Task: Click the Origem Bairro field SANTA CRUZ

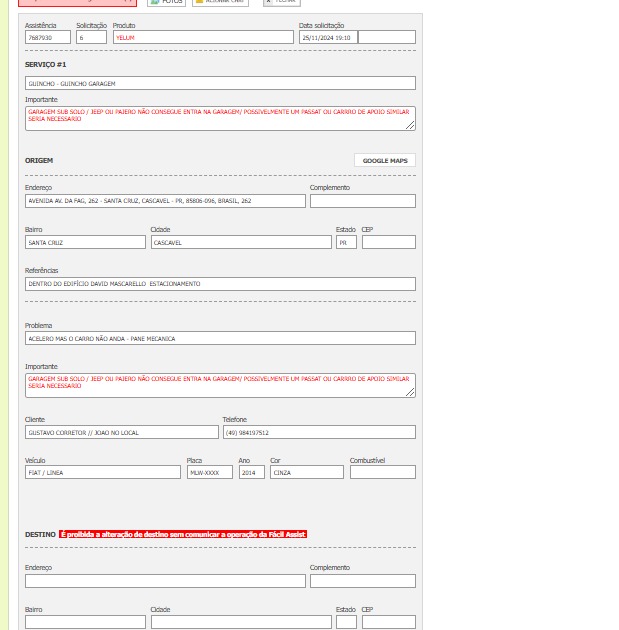Action: (85, 242)
